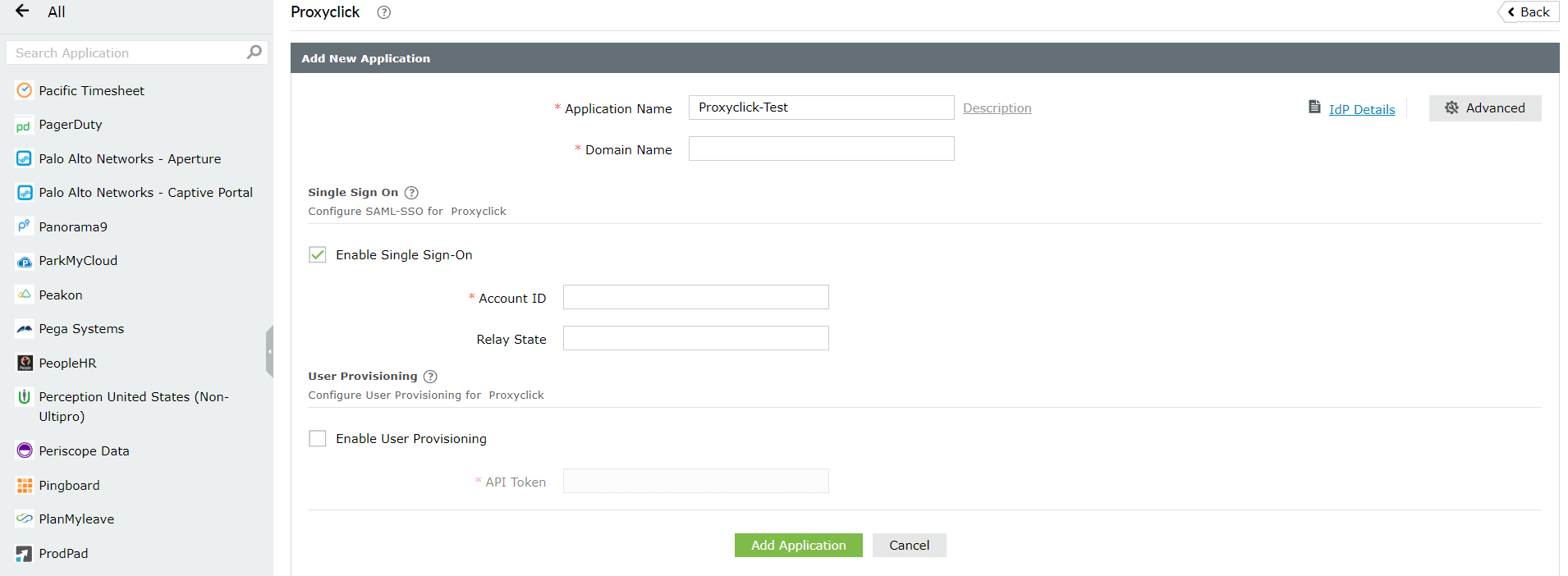Click the help icon next to Proxyclick title

pyautogui.click(x=383, y=12)
